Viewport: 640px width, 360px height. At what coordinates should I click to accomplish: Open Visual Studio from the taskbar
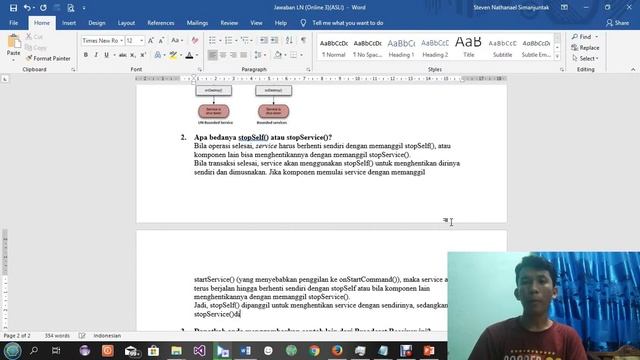click(x=199, y=351)
